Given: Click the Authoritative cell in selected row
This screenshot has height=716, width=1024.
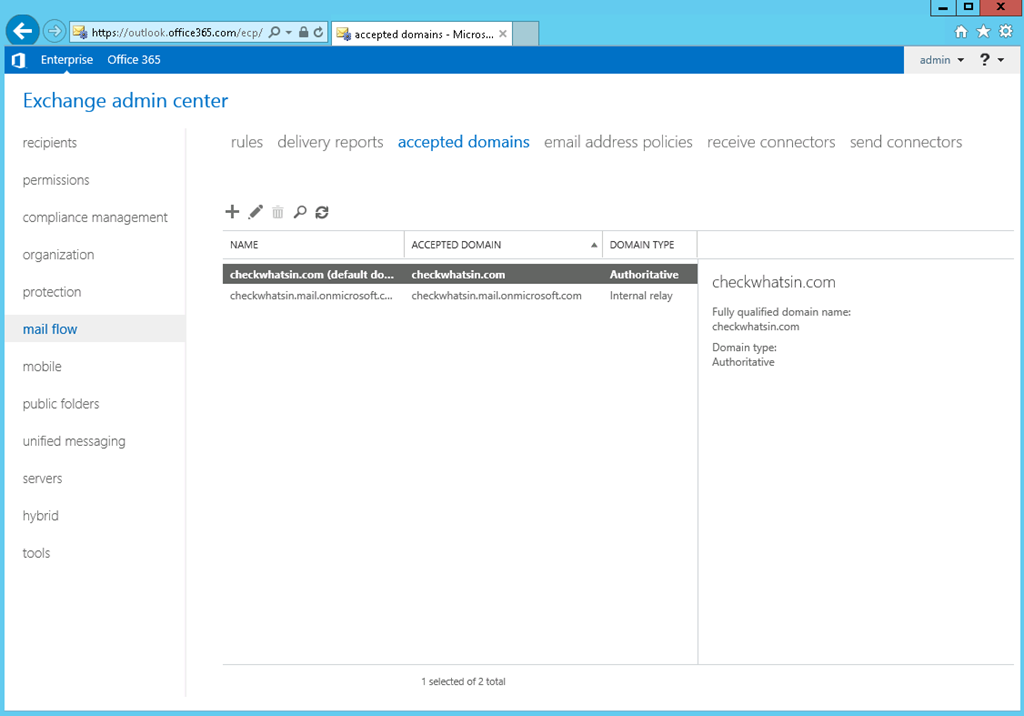Looking at the screenshot, I should 644,274.
